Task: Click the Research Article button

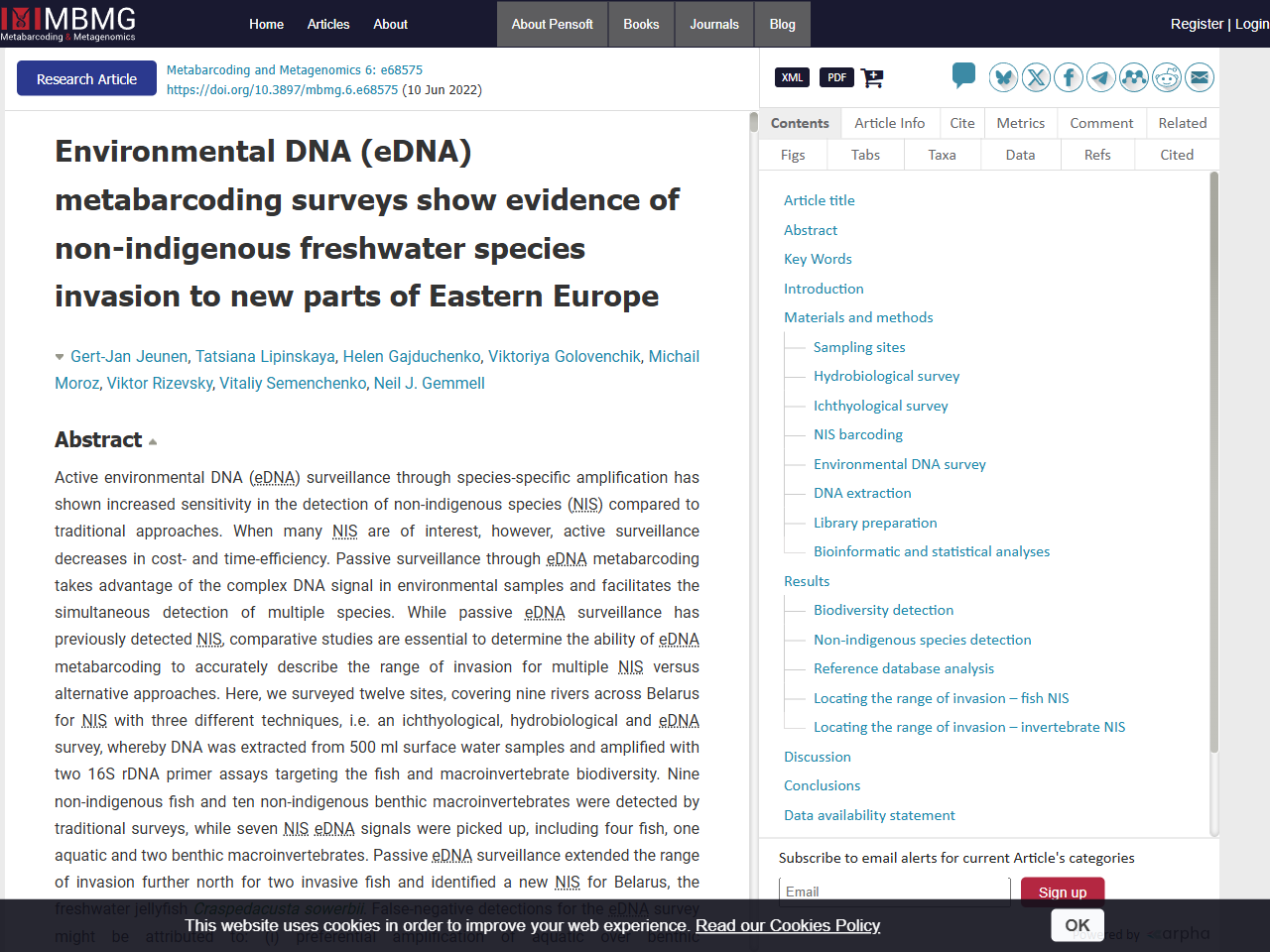Action: pyautogui.click(x=86, y=78)
